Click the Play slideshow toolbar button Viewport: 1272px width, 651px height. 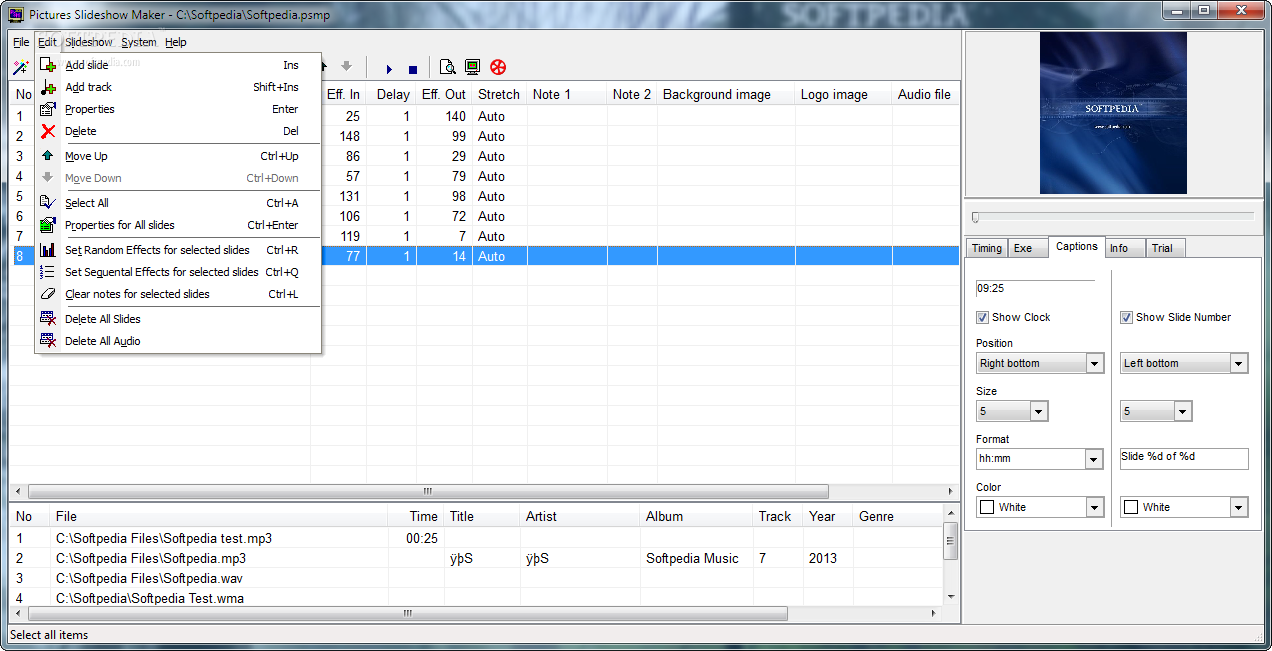389,69
